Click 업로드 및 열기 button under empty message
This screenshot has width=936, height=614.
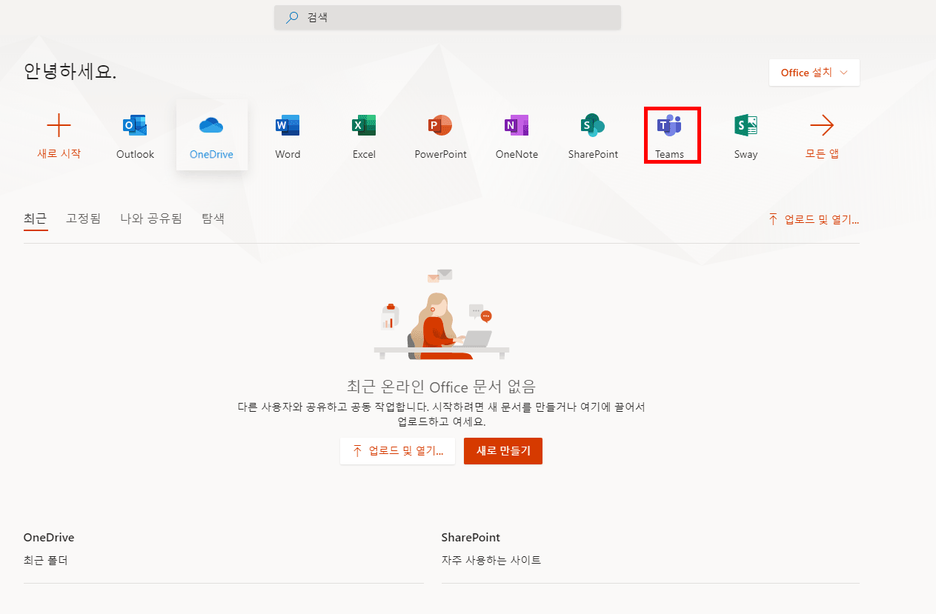(398, 451)
